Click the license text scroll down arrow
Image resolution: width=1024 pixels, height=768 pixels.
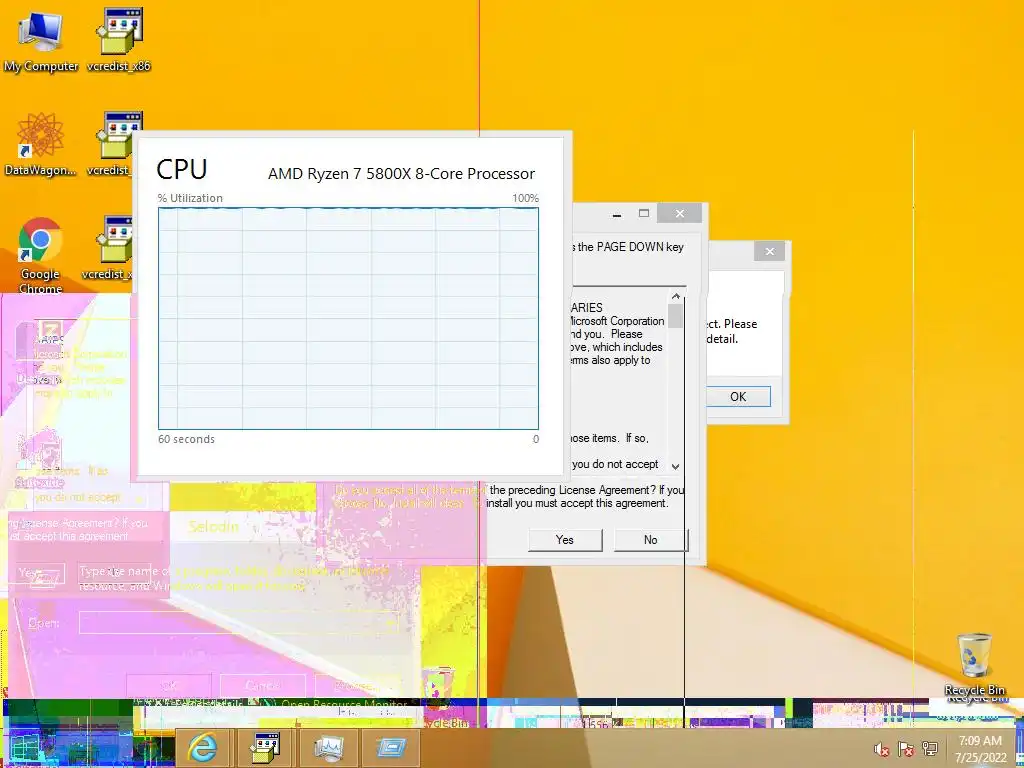(675, 466)
